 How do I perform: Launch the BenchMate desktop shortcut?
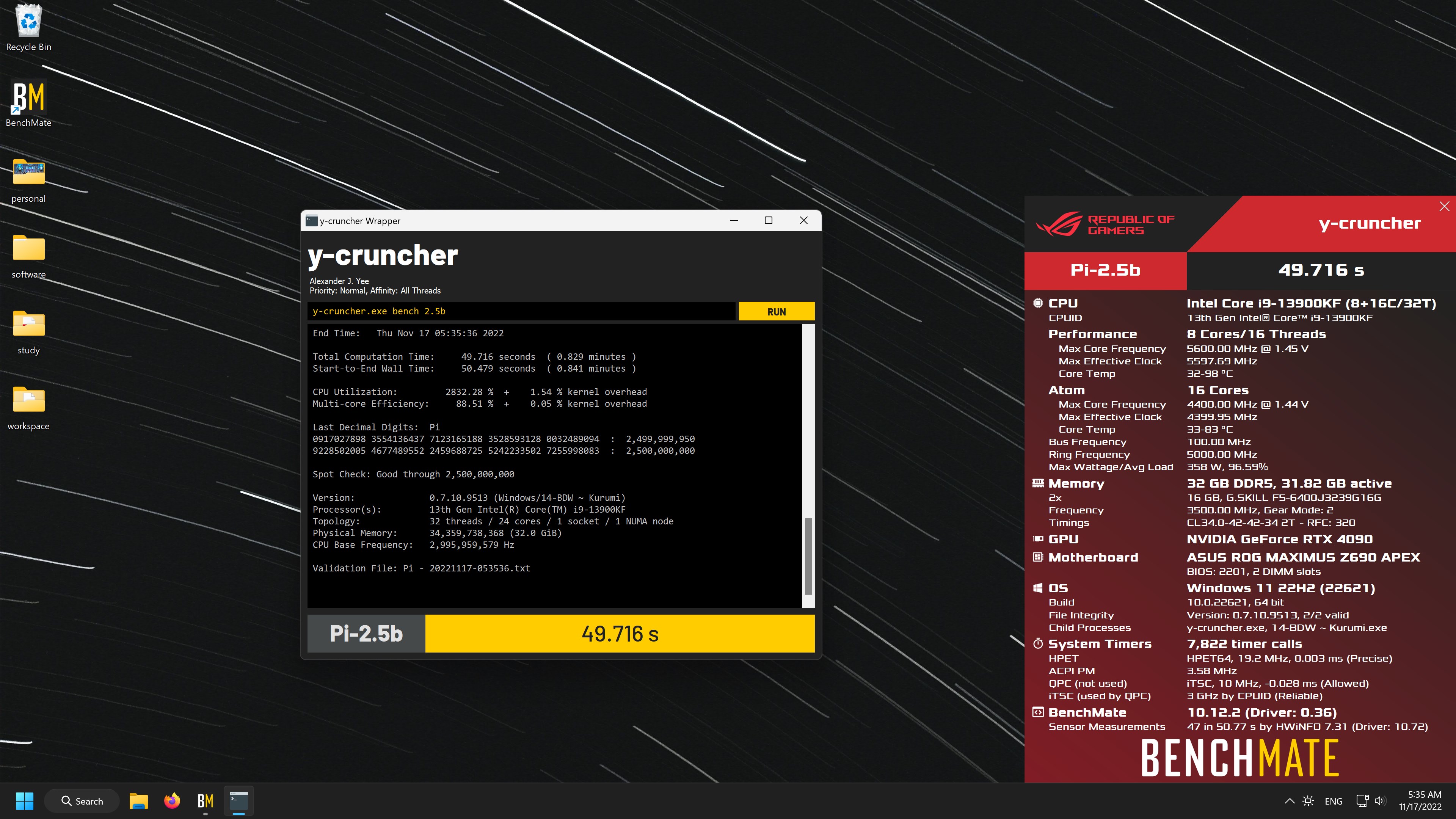(x=28, y=104)
